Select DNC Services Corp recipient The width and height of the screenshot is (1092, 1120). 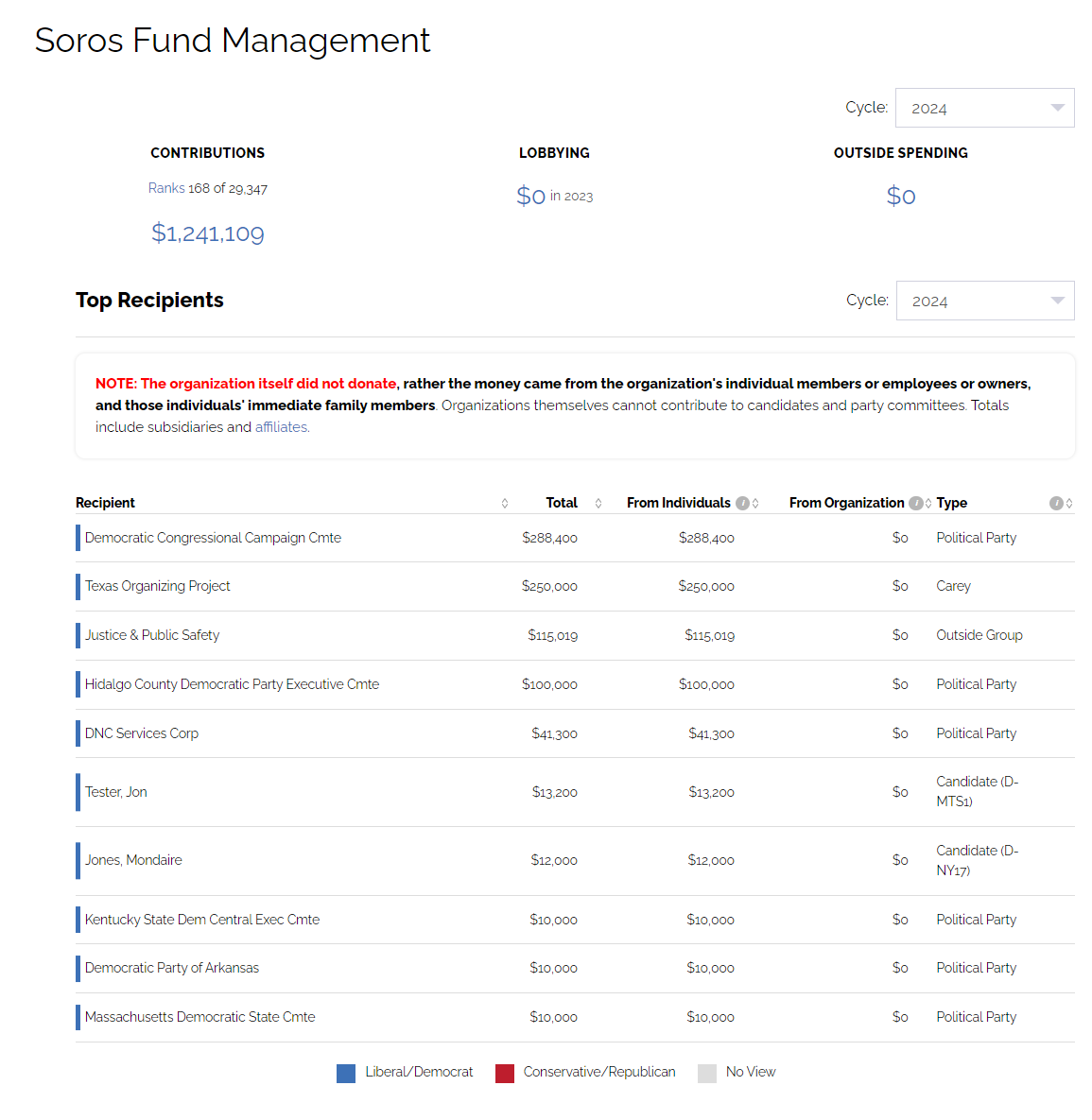click(142, 733)
